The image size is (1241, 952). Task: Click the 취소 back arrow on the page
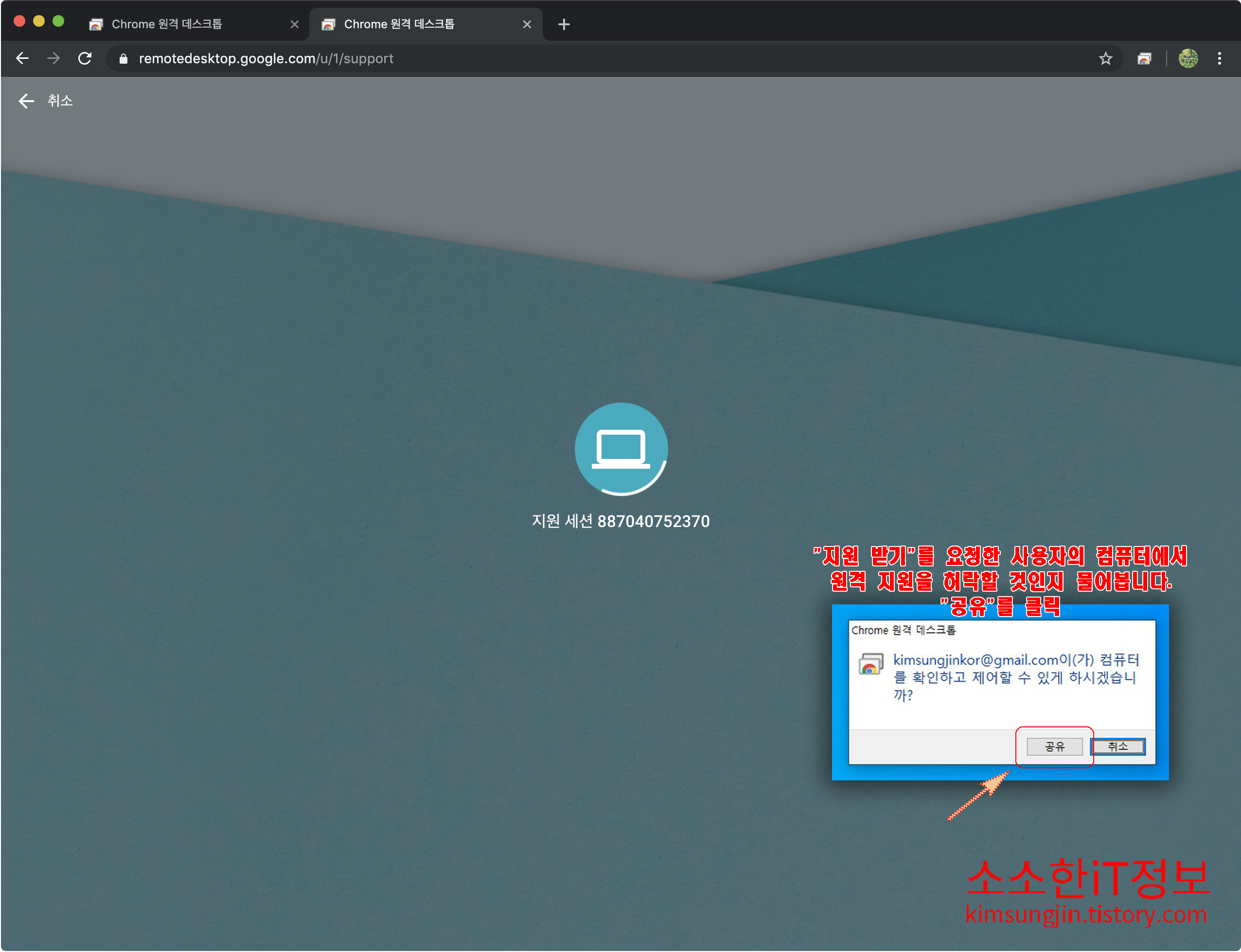click(26, 101)
